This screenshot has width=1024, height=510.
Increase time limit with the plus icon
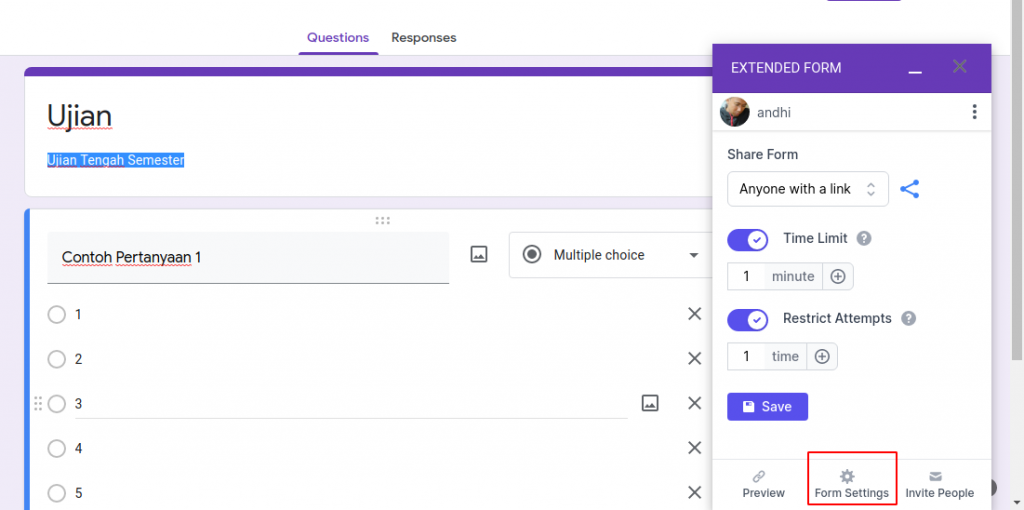click(x=838, y=276)
